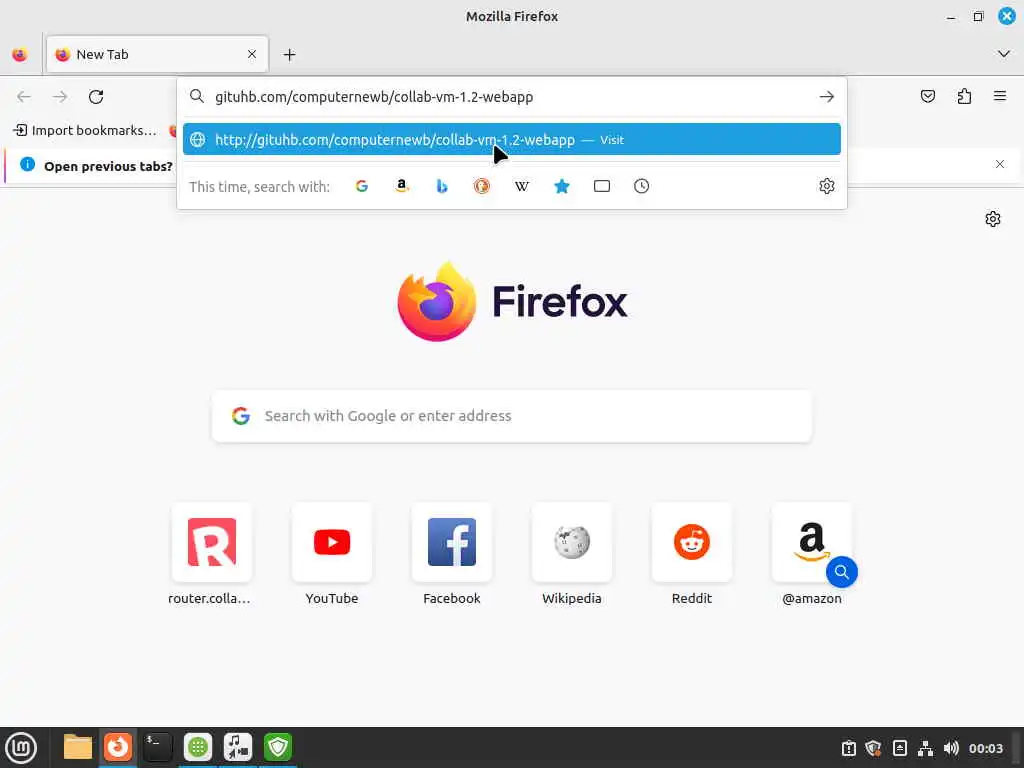The width and height of the screenshot is (1024, 768).
Task: Click the network tray icon
Action: click(925, 748)
